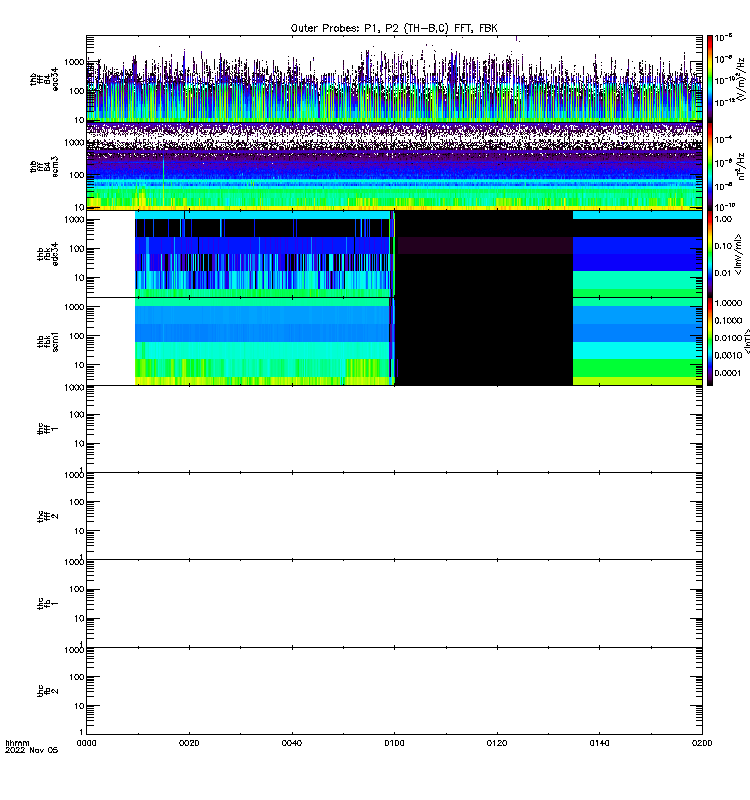Click the empty 'thc fb 2' plot panel
This screenshot has height=800, width=750.
tap(394, 691)
